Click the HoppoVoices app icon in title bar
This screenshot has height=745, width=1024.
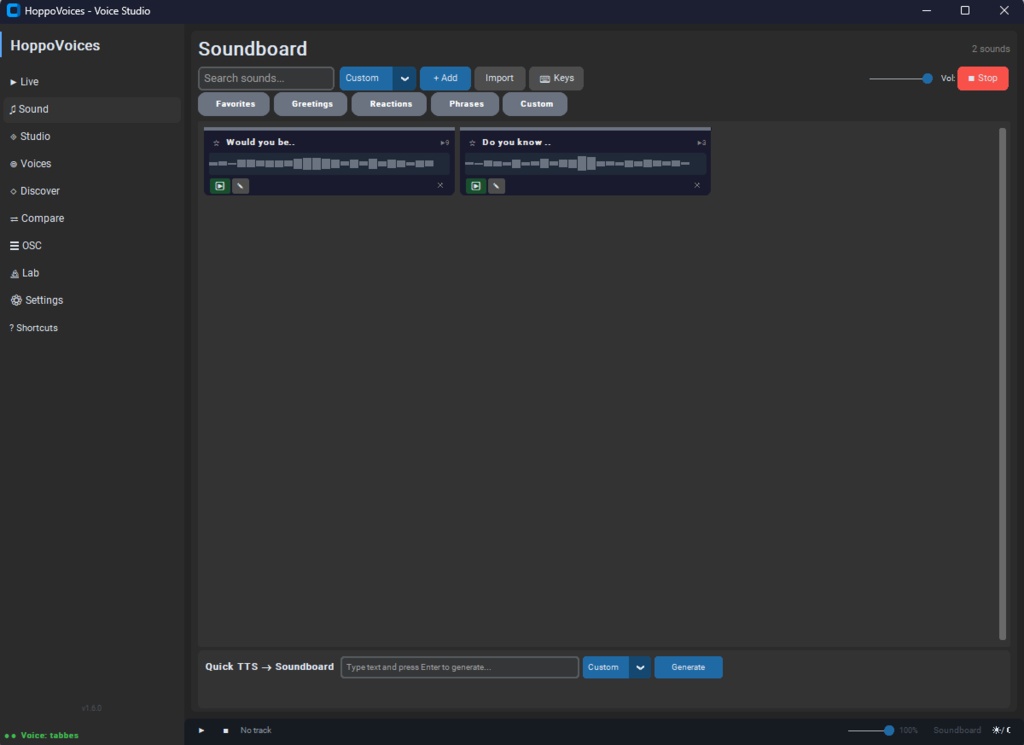coord(13,10)
